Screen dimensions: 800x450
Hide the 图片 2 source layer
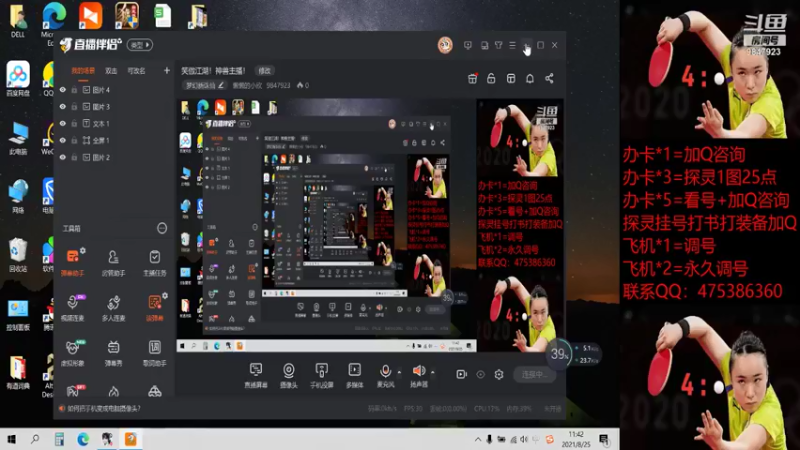pos(63,157)
